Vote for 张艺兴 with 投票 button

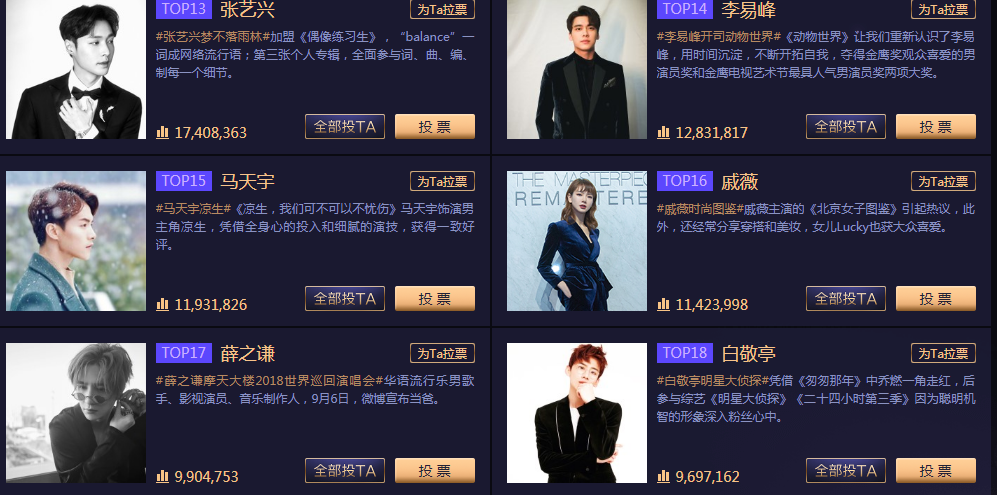pos(435,126)
